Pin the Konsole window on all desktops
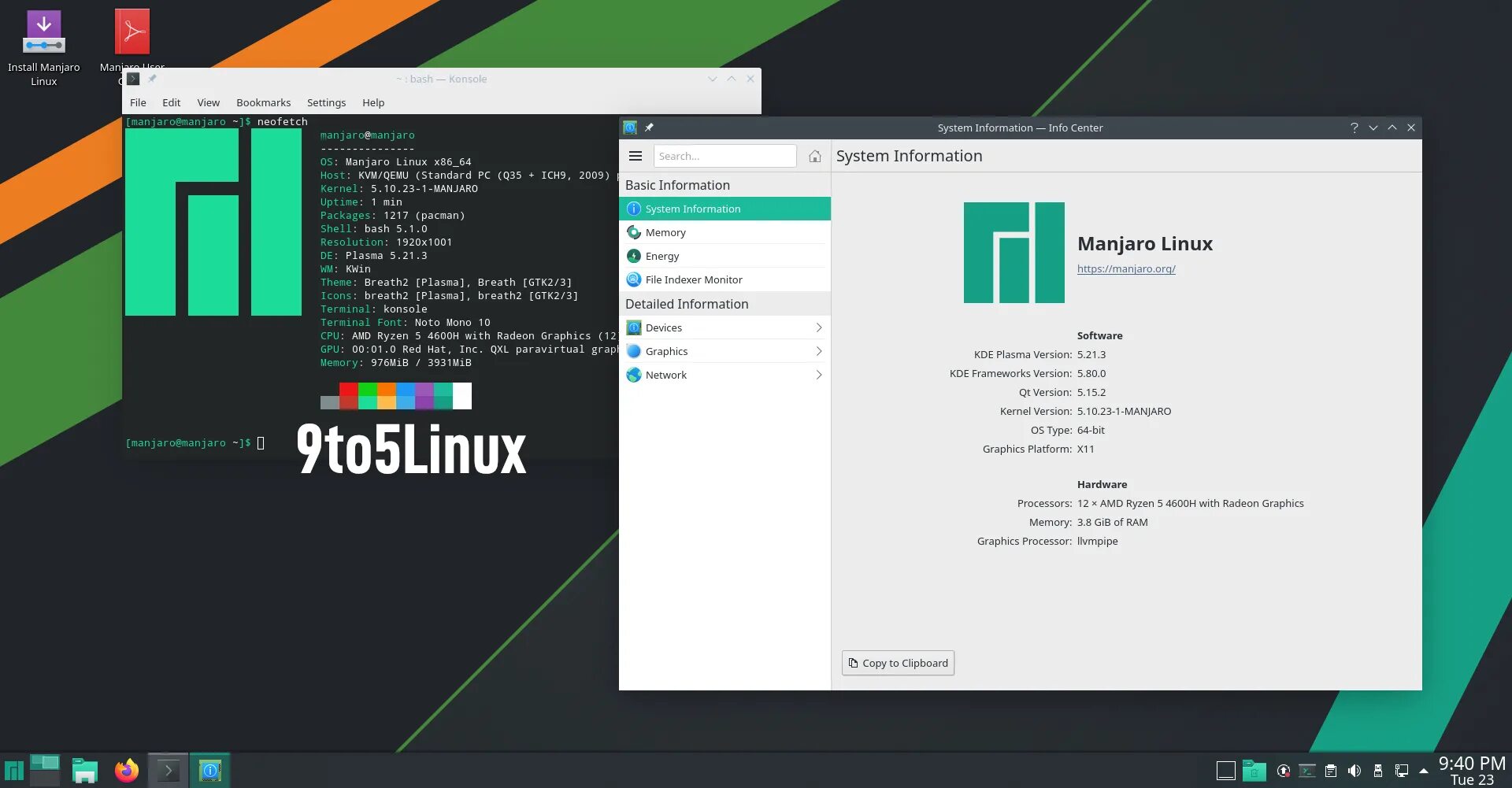1512x788 pixels. pos(152,79)
